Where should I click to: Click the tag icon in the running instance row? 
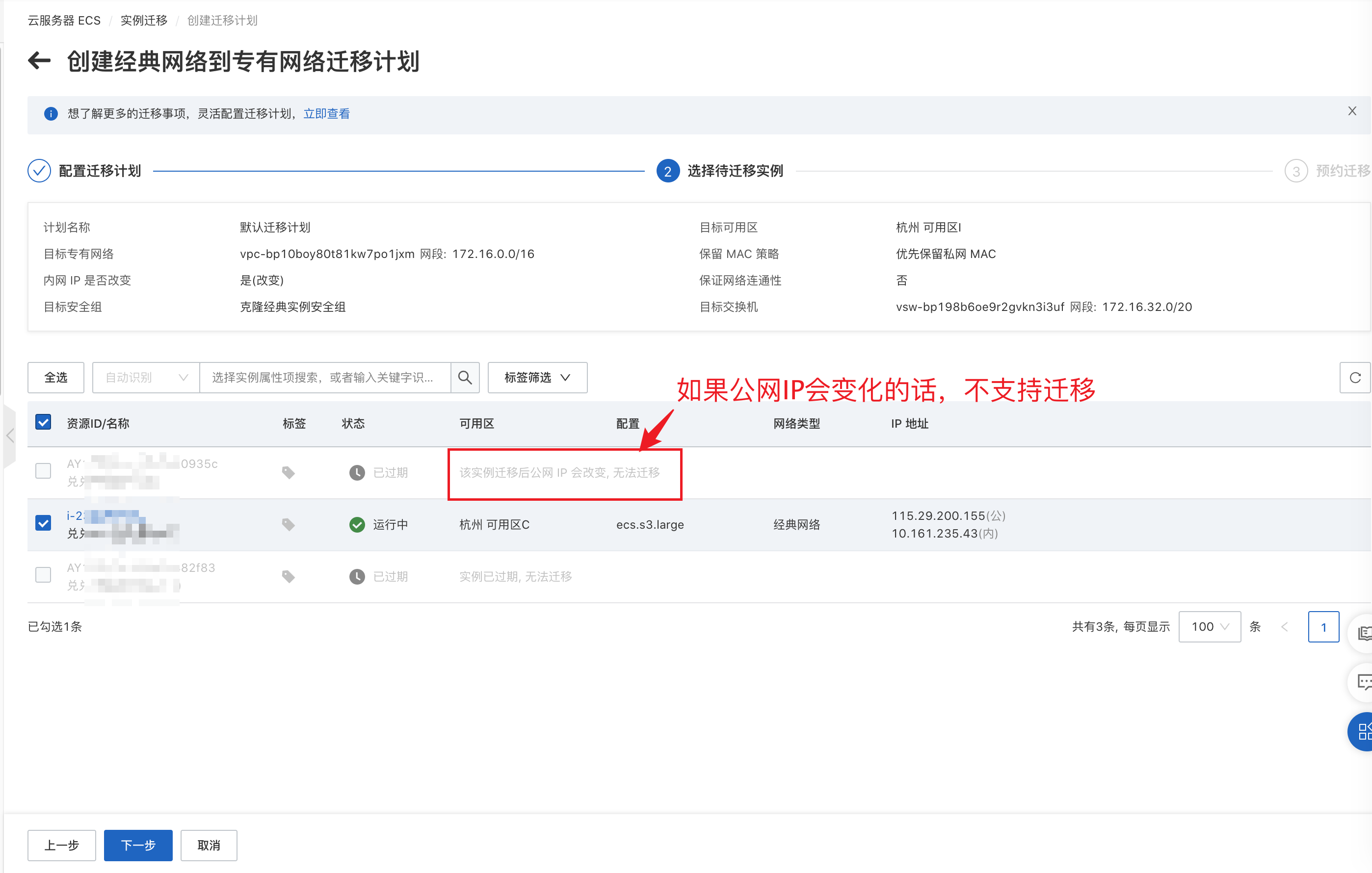click(289, 524)
